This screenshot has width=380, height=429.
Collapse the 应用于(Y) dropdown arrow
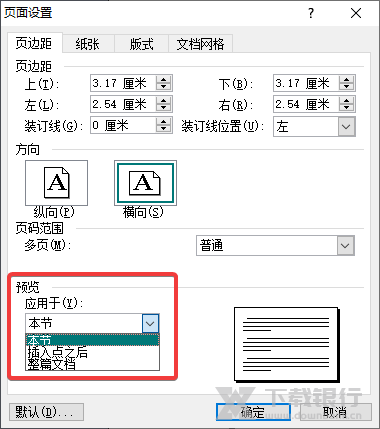click(150, 323)
